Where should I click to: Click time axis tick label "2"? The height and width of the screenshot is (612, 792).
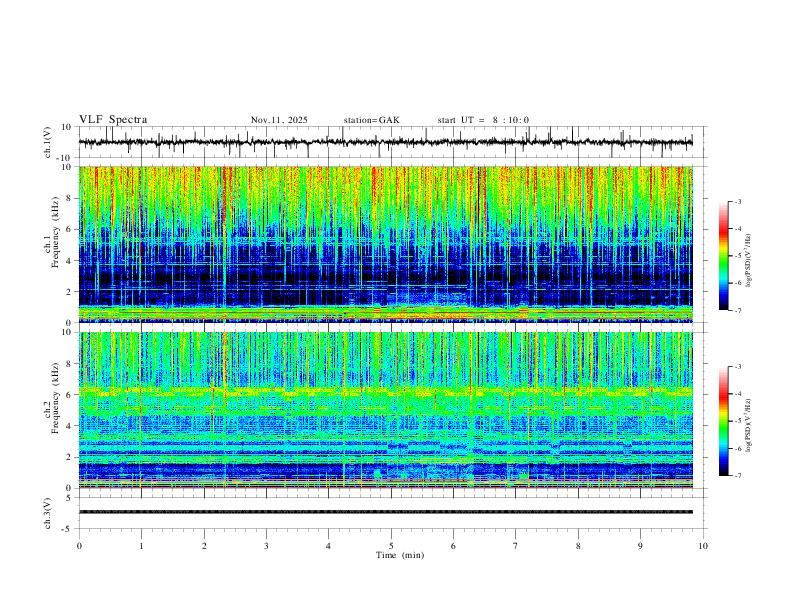204,546
